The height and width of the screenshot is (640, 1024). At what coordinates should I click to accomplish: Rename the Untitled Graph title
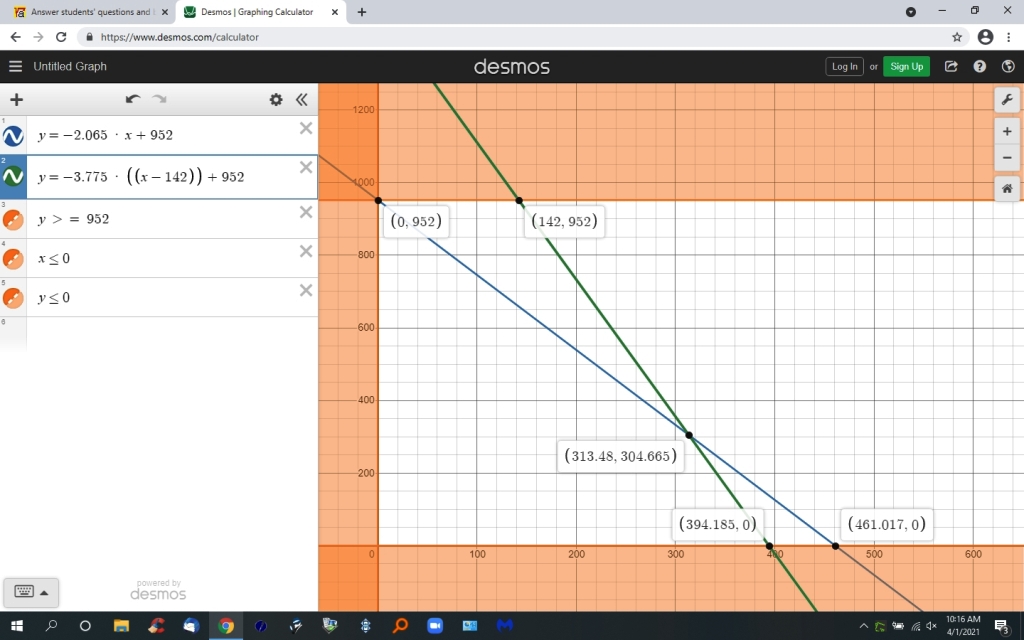tap(70, 67)
